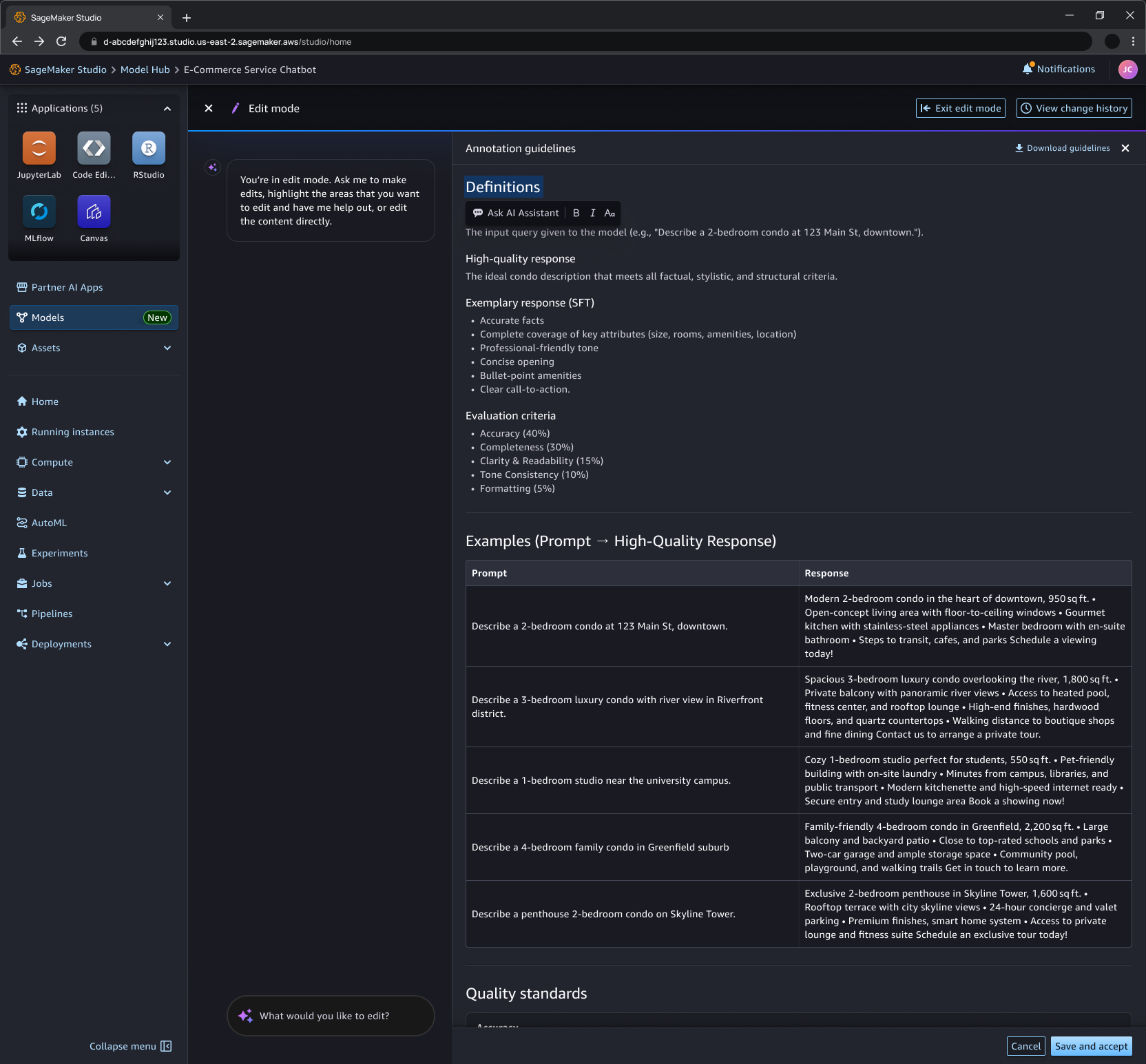This screenshot has width=1146, height=1064.
Task: Open the Aa text styling option
Action: point(609,213)
